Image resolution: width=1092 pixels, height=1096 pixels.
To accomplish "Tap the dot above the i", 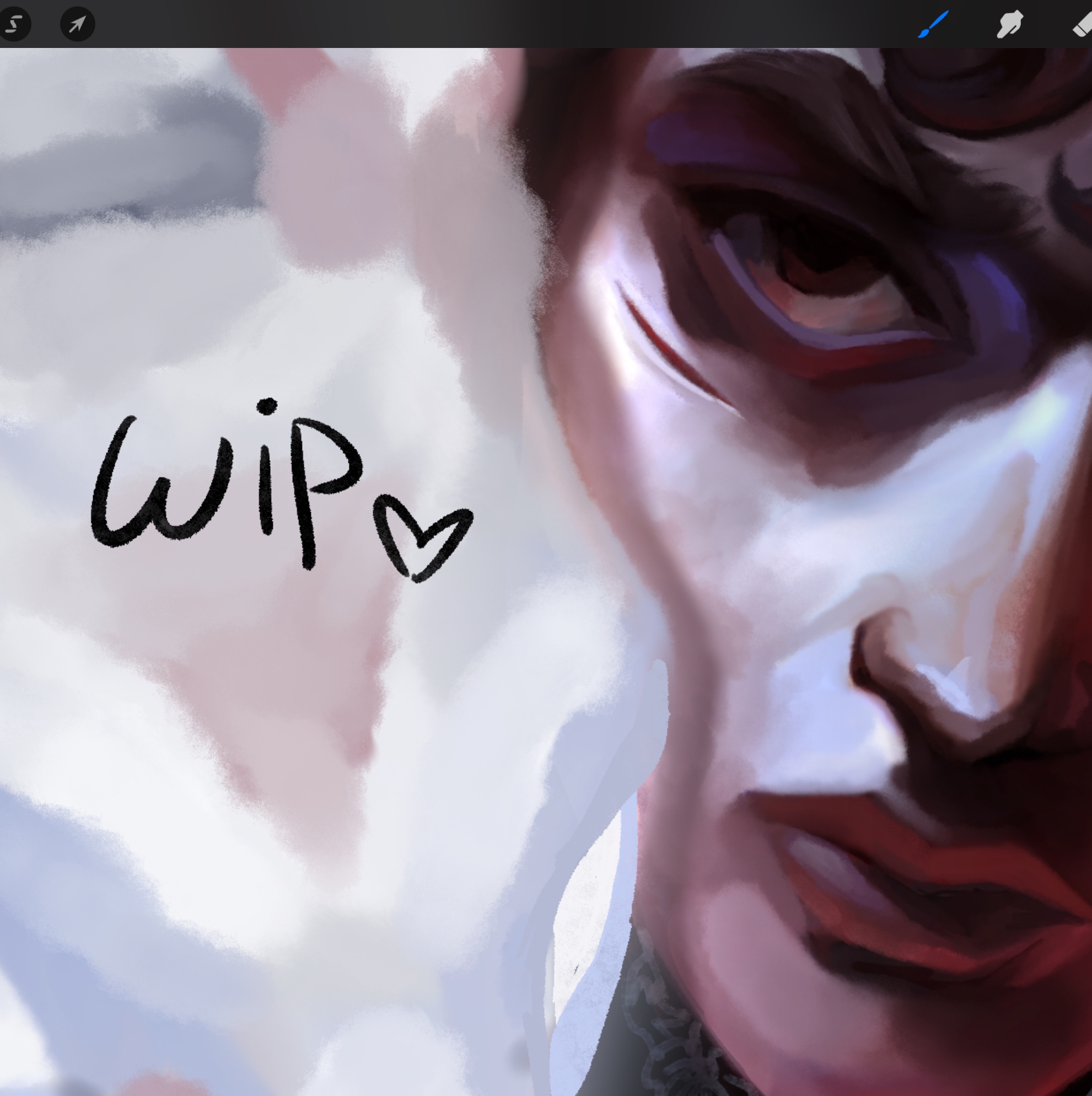I will coord(267,406).
